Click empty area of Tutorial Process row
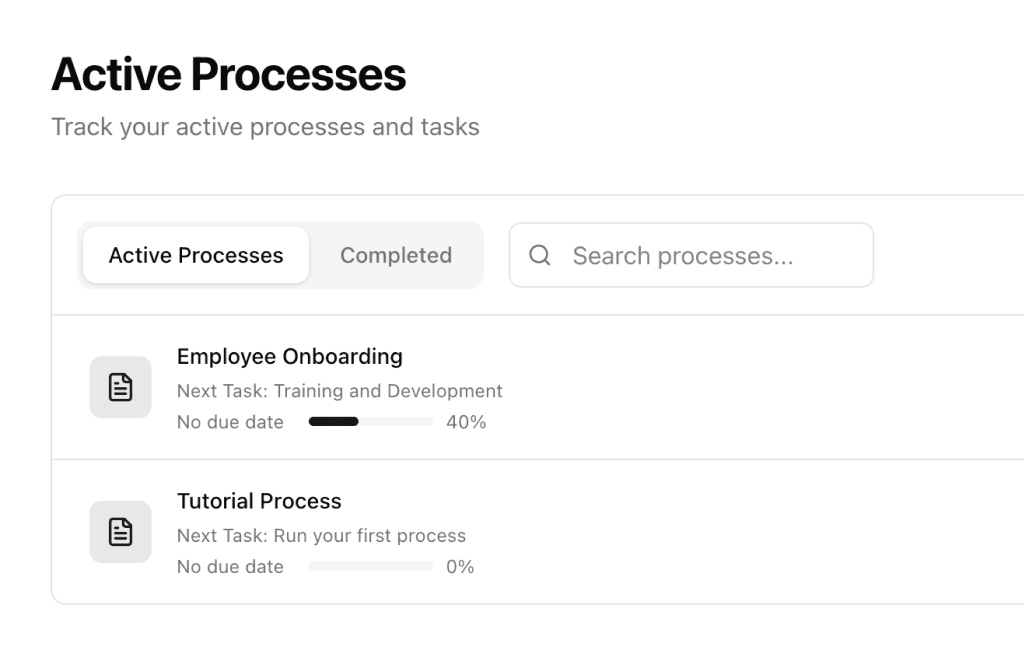 (751, 532)
